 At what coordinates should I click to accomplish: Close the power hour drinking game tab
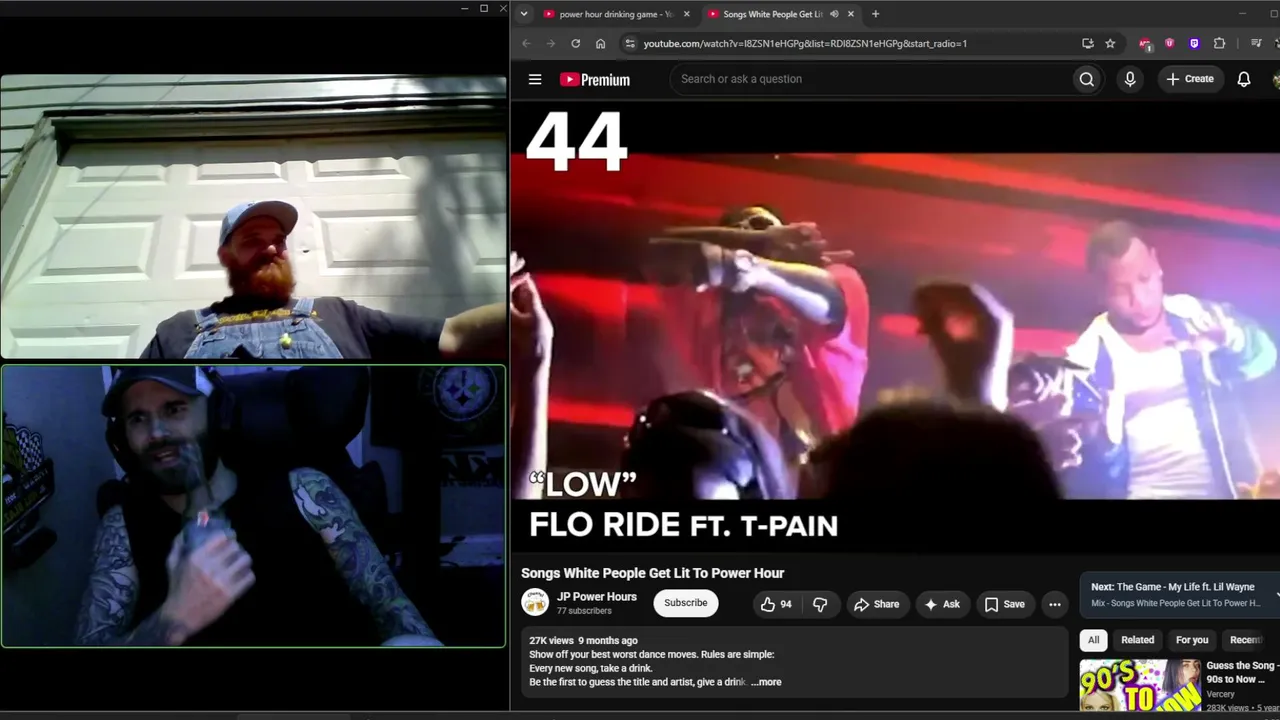[686, 14]
